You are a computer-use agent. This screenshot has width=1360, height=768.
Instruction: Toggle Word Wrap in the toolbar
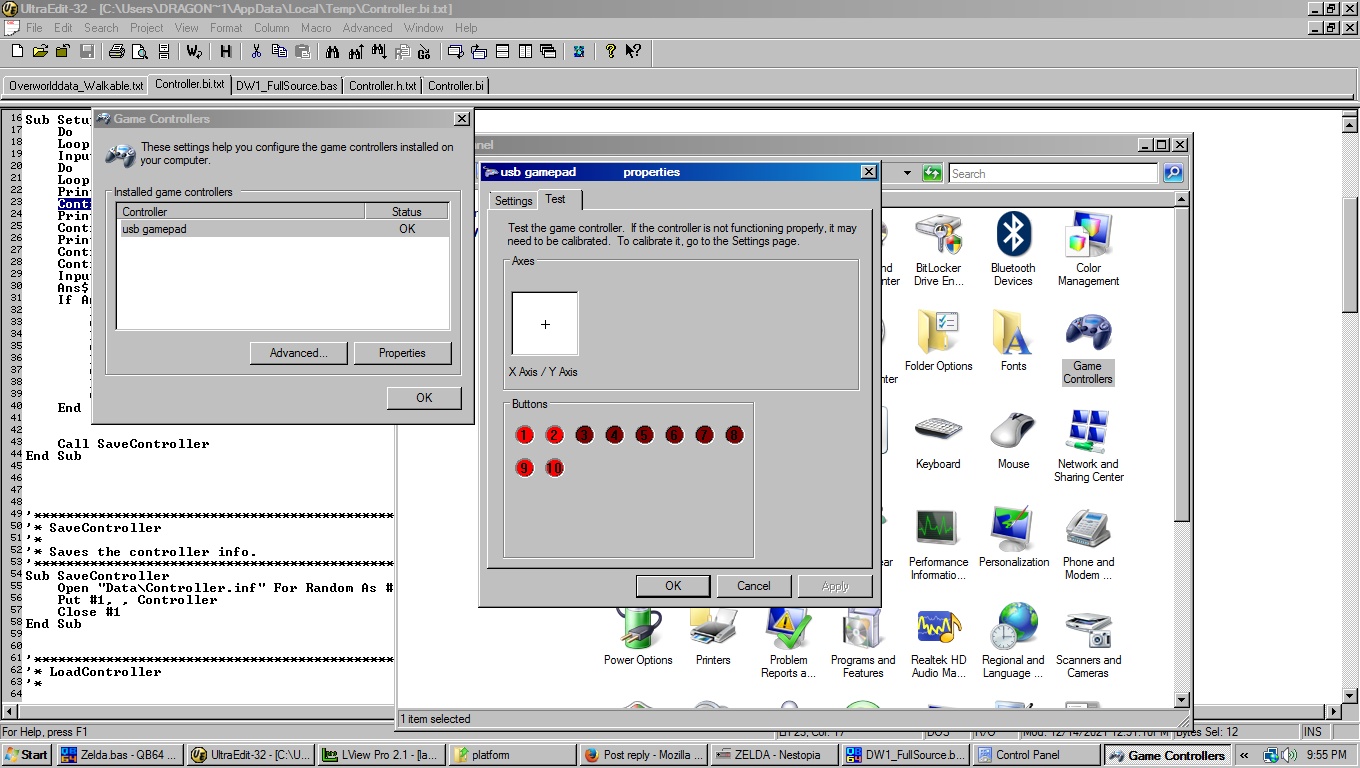click(194, 51)
